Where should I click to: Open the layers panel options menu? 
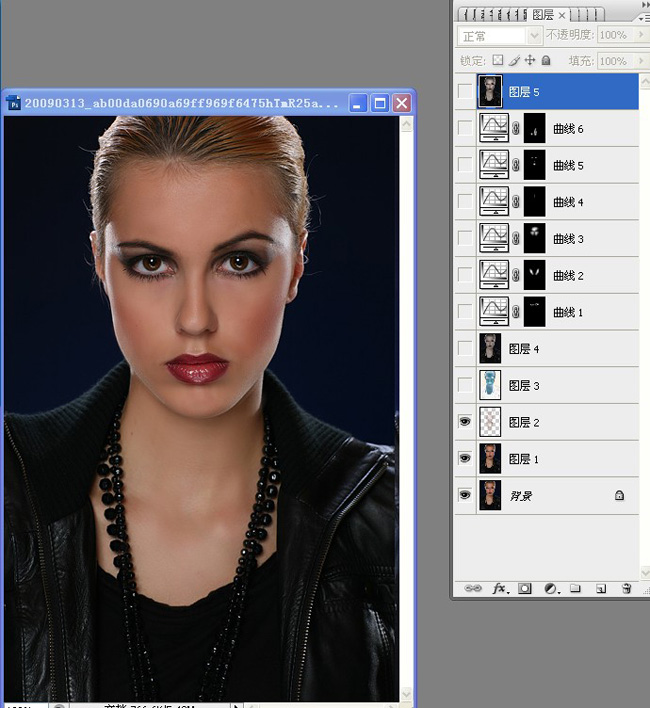644,19
